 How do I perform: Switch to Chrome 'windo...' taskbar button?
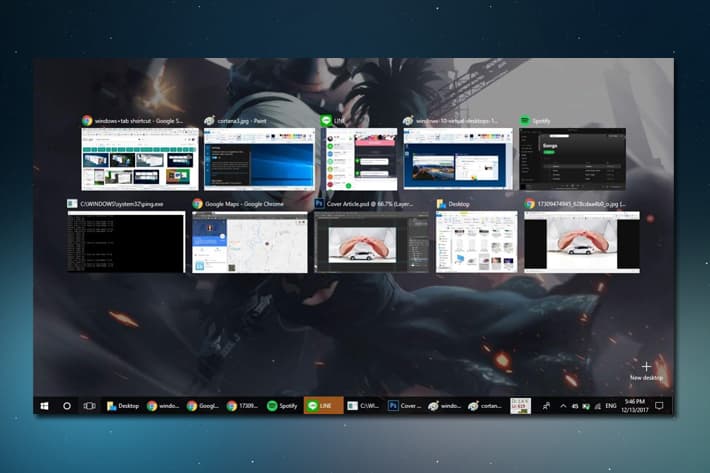(x=163, y=406)
